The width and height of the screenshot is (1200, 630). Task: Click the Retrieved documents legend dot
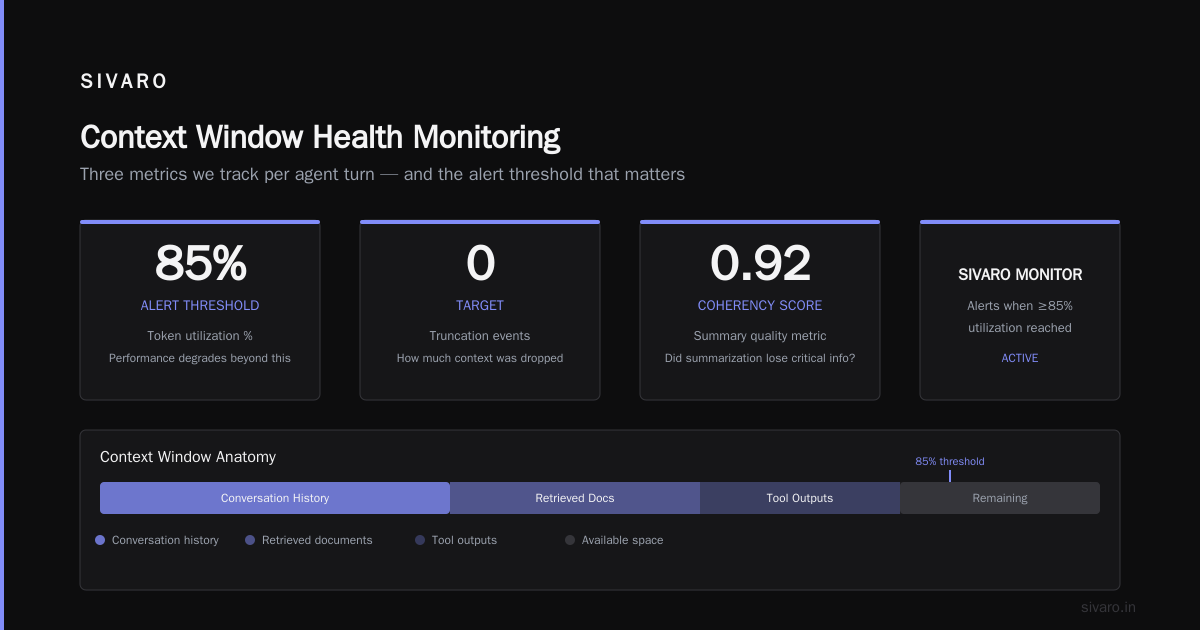click(x=250, y=540)
